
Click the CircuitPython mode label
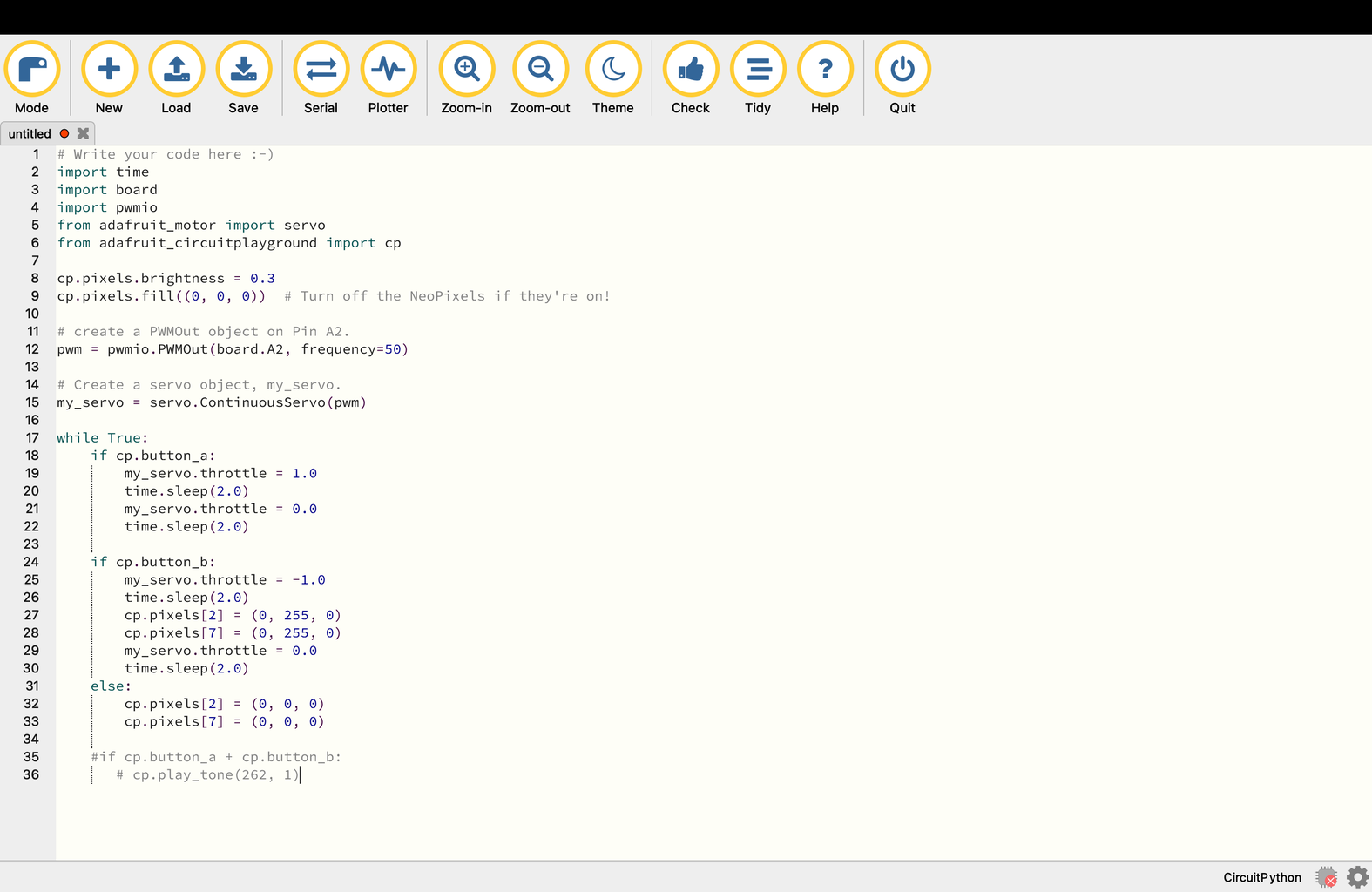point(1261,877)
